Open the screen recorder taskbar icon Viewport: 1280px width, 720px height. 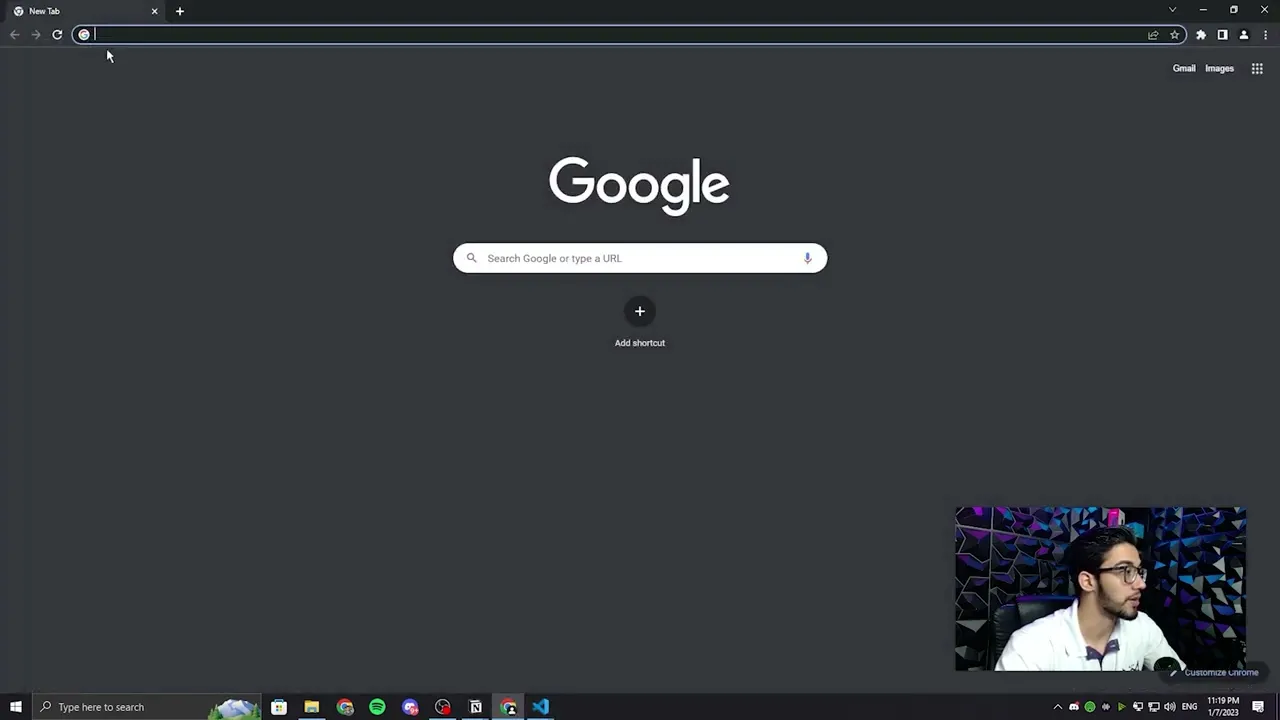coord(443,707)
